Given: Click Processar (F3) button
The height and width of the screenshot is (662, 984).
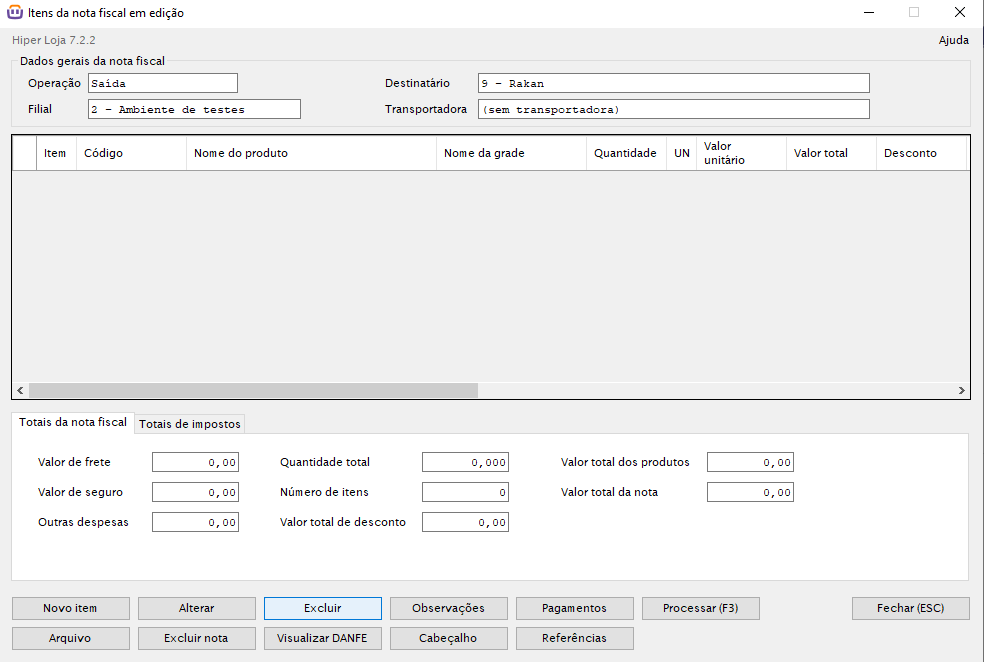Looking at the screenshot, I should point(701,608).
